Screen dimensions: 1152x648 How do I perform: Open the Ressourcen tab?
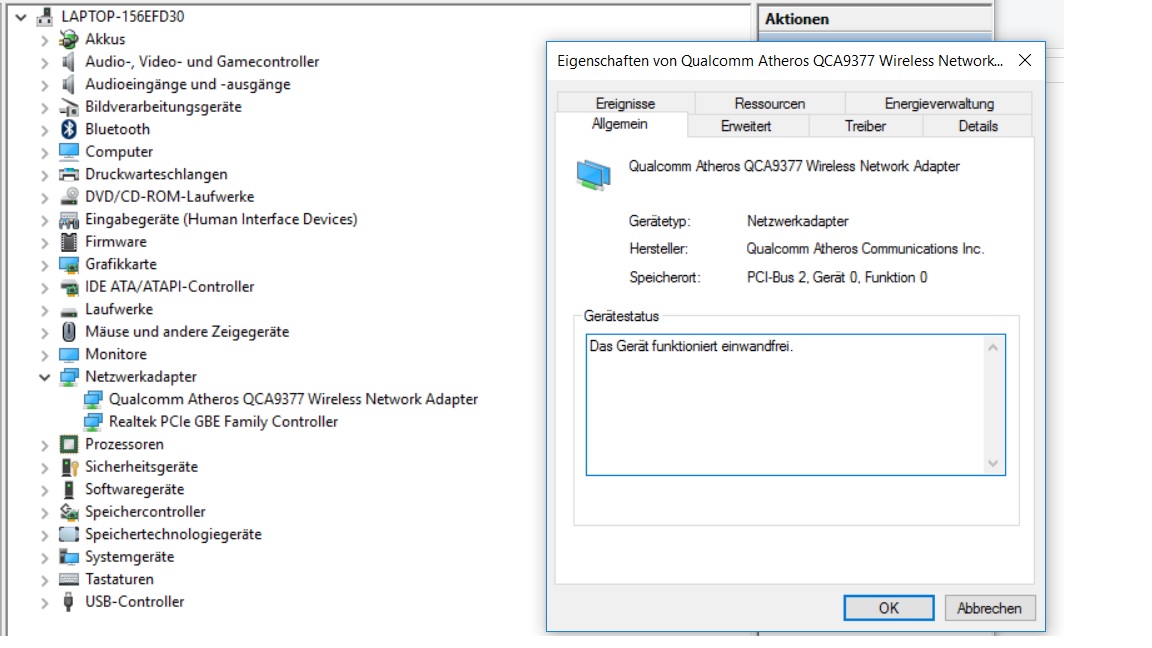point(769,104)
